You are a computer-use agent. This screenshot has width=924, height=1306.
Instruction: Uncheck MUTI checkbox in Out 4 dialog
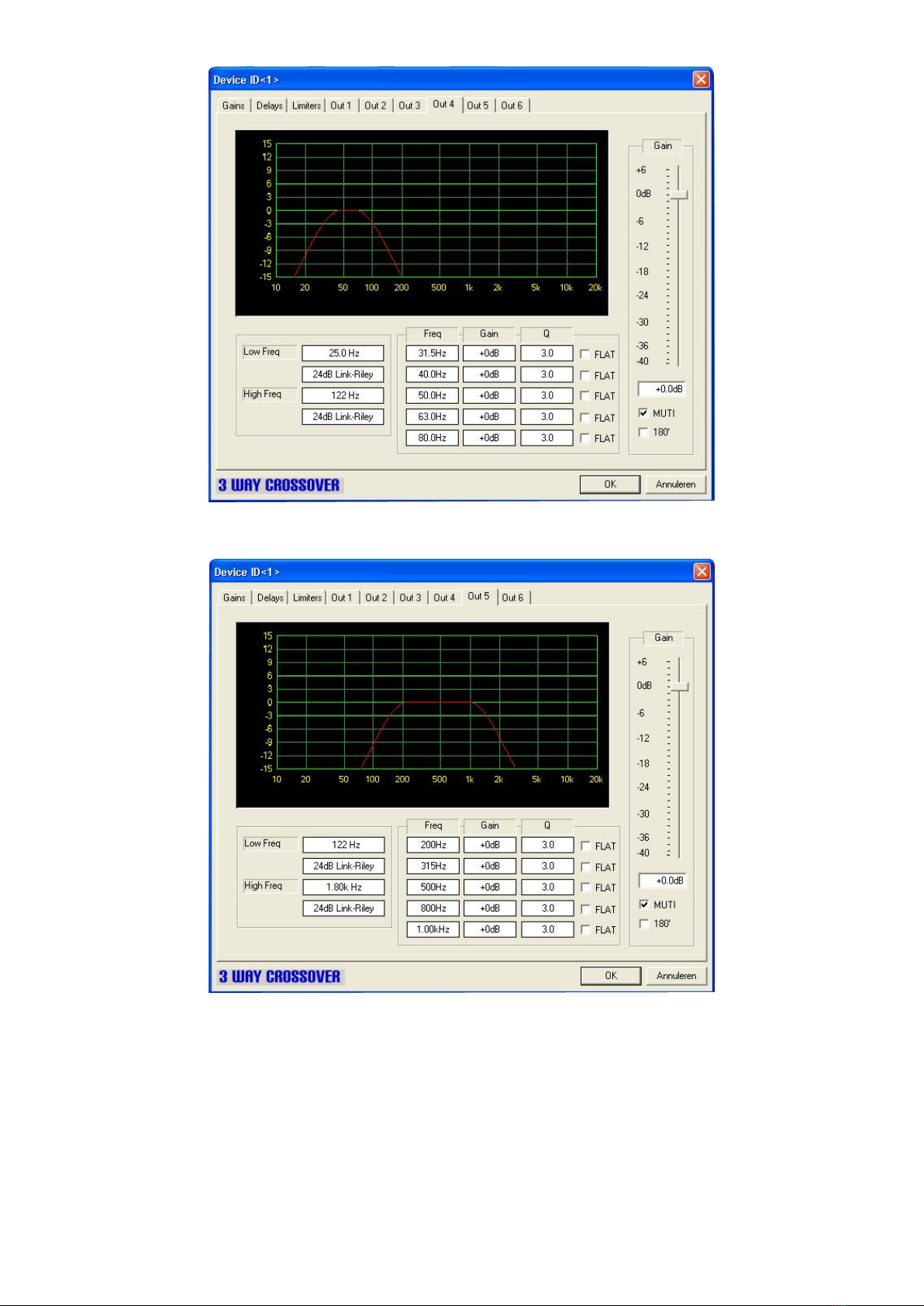click(x=643, y=413)
